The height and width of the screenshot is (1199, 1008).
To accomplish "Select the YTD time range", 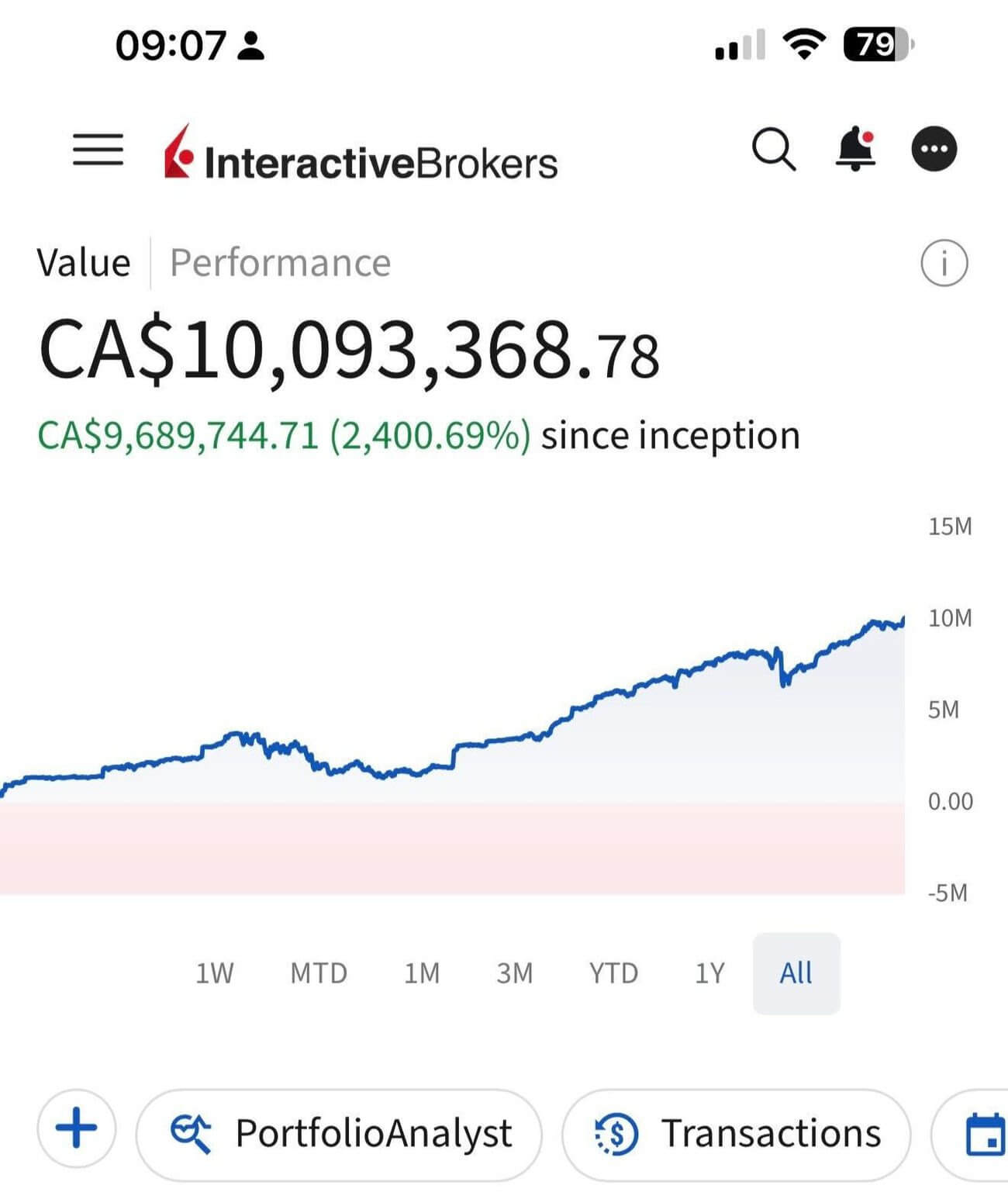I will [613, 973].
